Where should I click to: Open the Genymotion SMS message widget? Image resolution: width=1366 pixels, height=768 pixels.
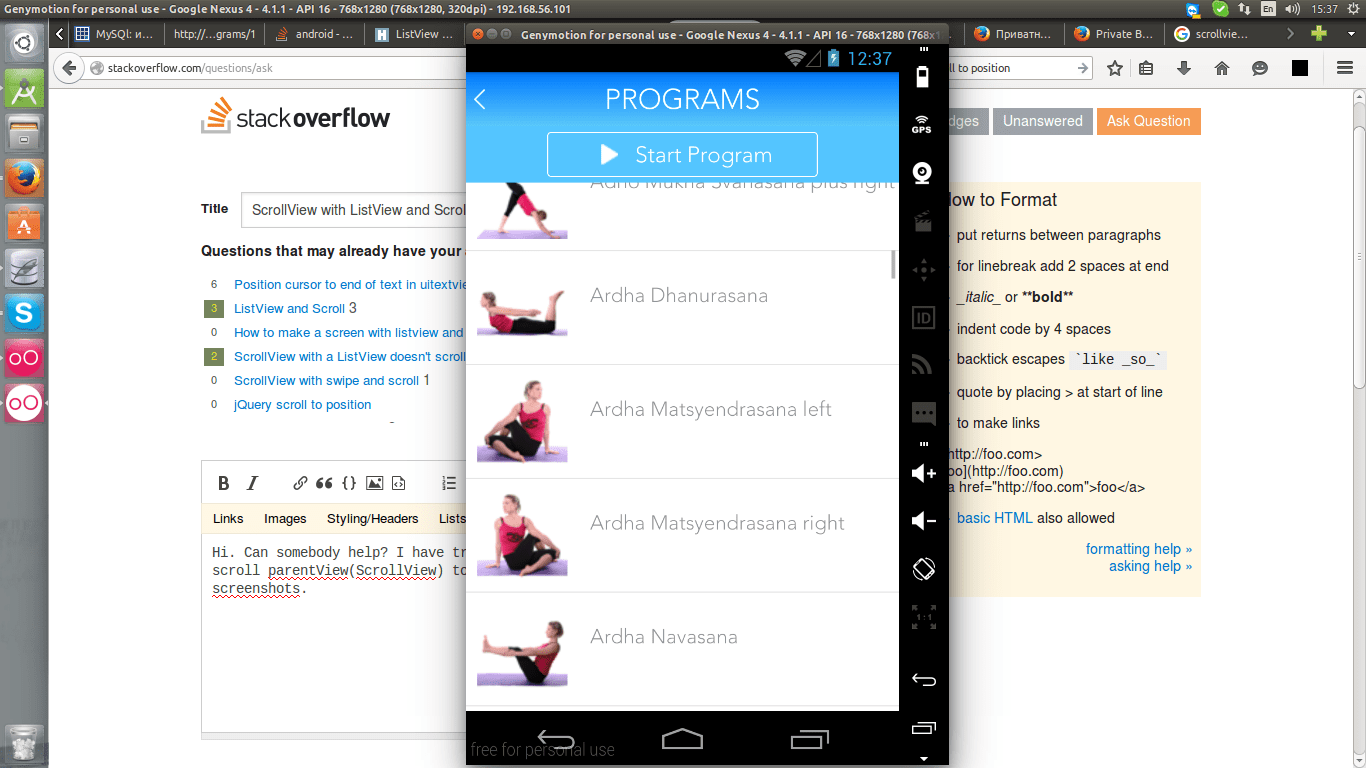tap(923, 412)
